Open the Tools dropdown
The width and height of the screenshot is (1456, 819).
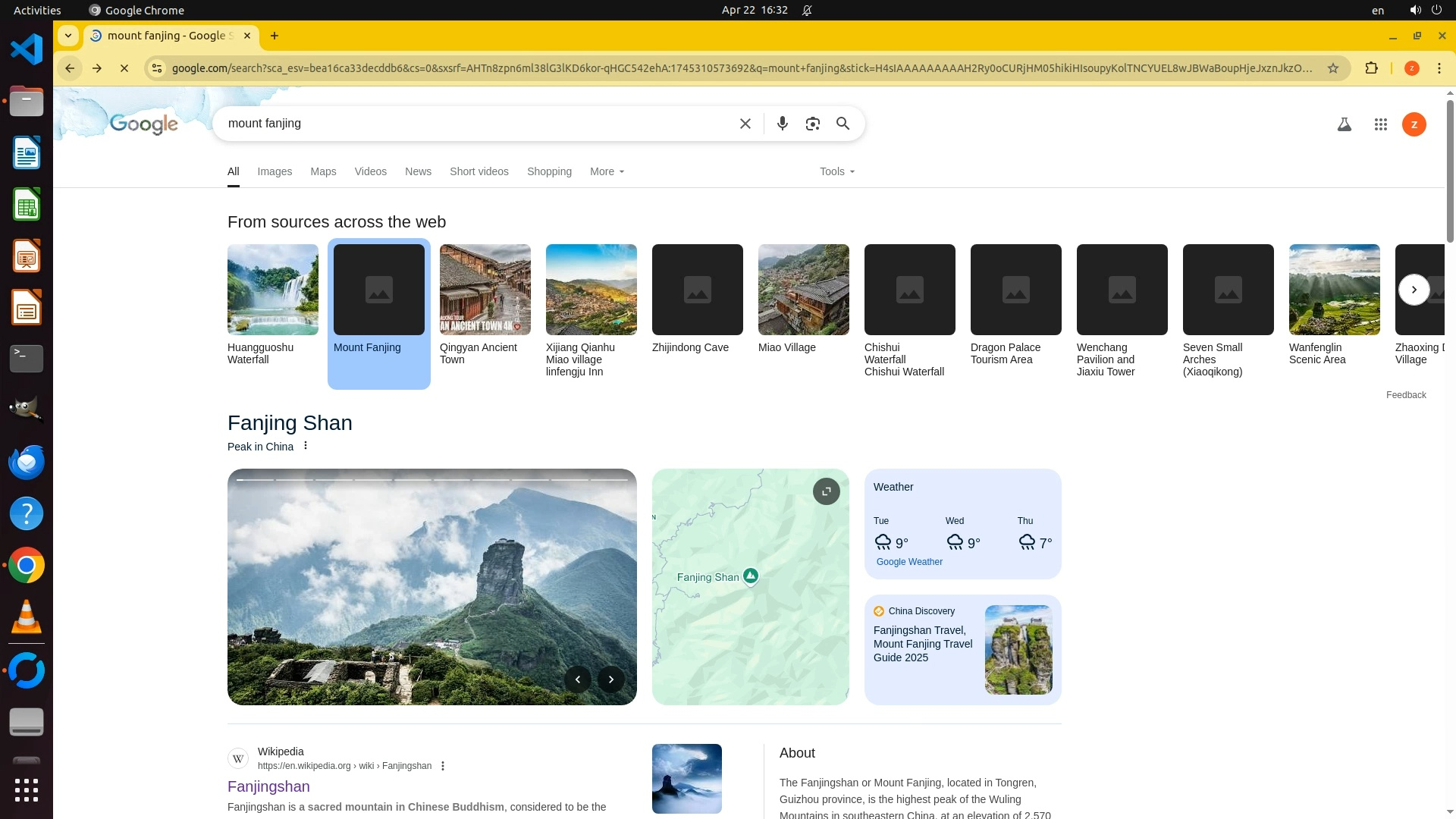[836, 171]
